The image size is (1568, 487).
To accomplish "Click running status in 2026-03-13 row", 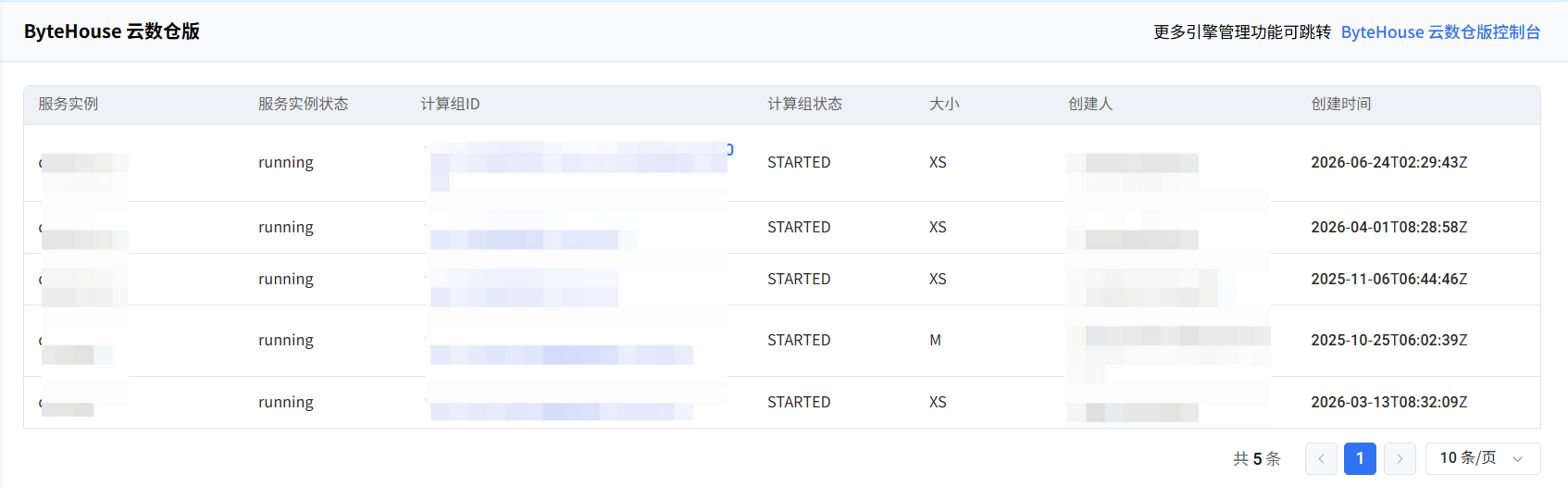I will 285,402.
